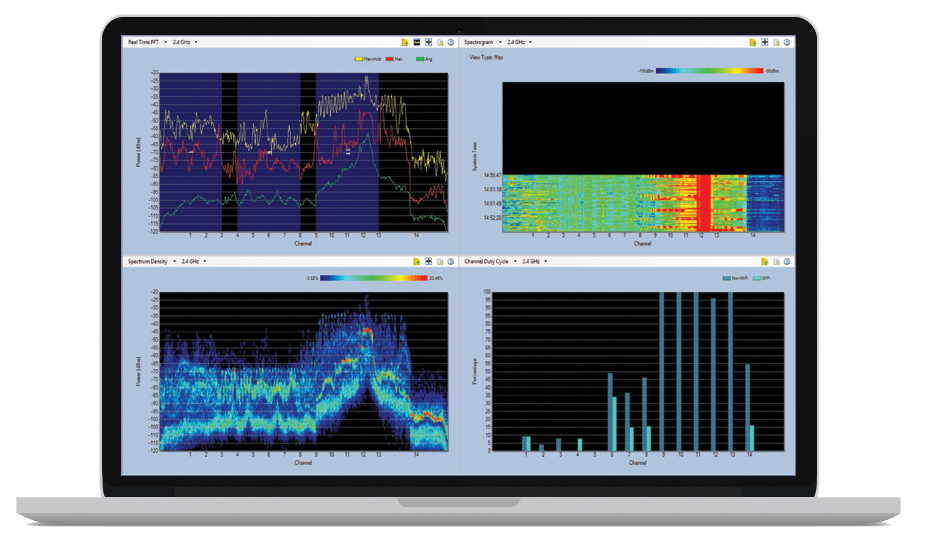Click the yellow add icon in Spectrogram panel
The height and width of the screenshot is (558, 930).
pos(752,42)
